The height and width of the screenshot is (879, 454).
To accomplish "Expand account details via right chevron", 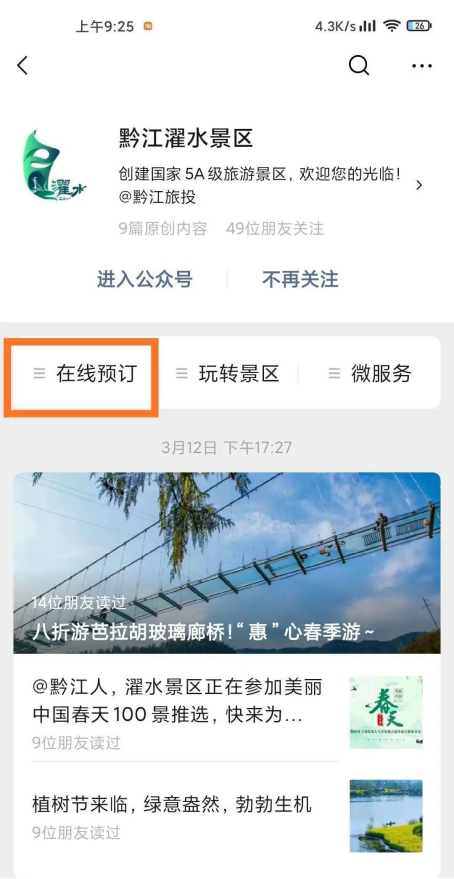I will (419, 185).
